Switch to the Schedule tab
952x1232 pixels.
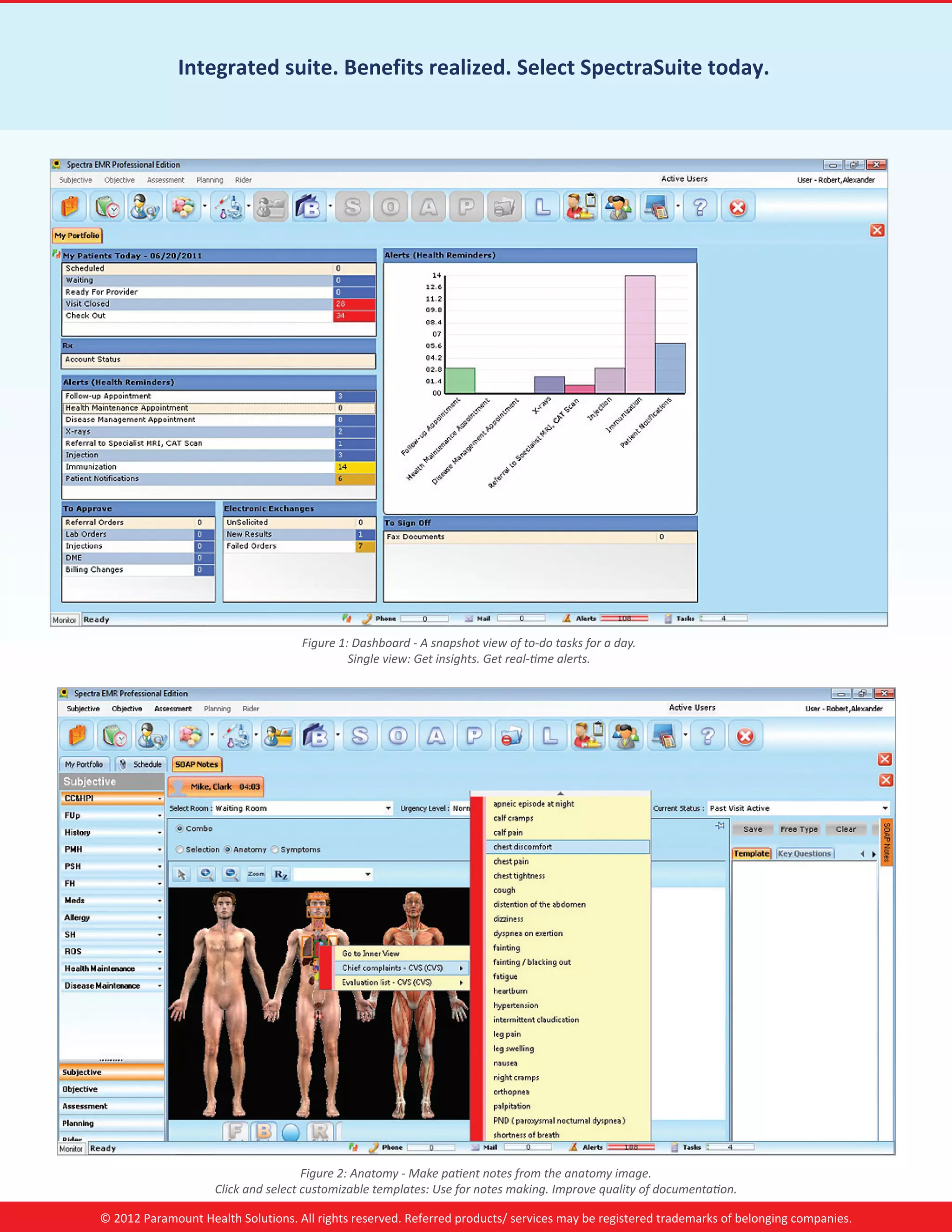pyautogui.click(x=141, y=764)
